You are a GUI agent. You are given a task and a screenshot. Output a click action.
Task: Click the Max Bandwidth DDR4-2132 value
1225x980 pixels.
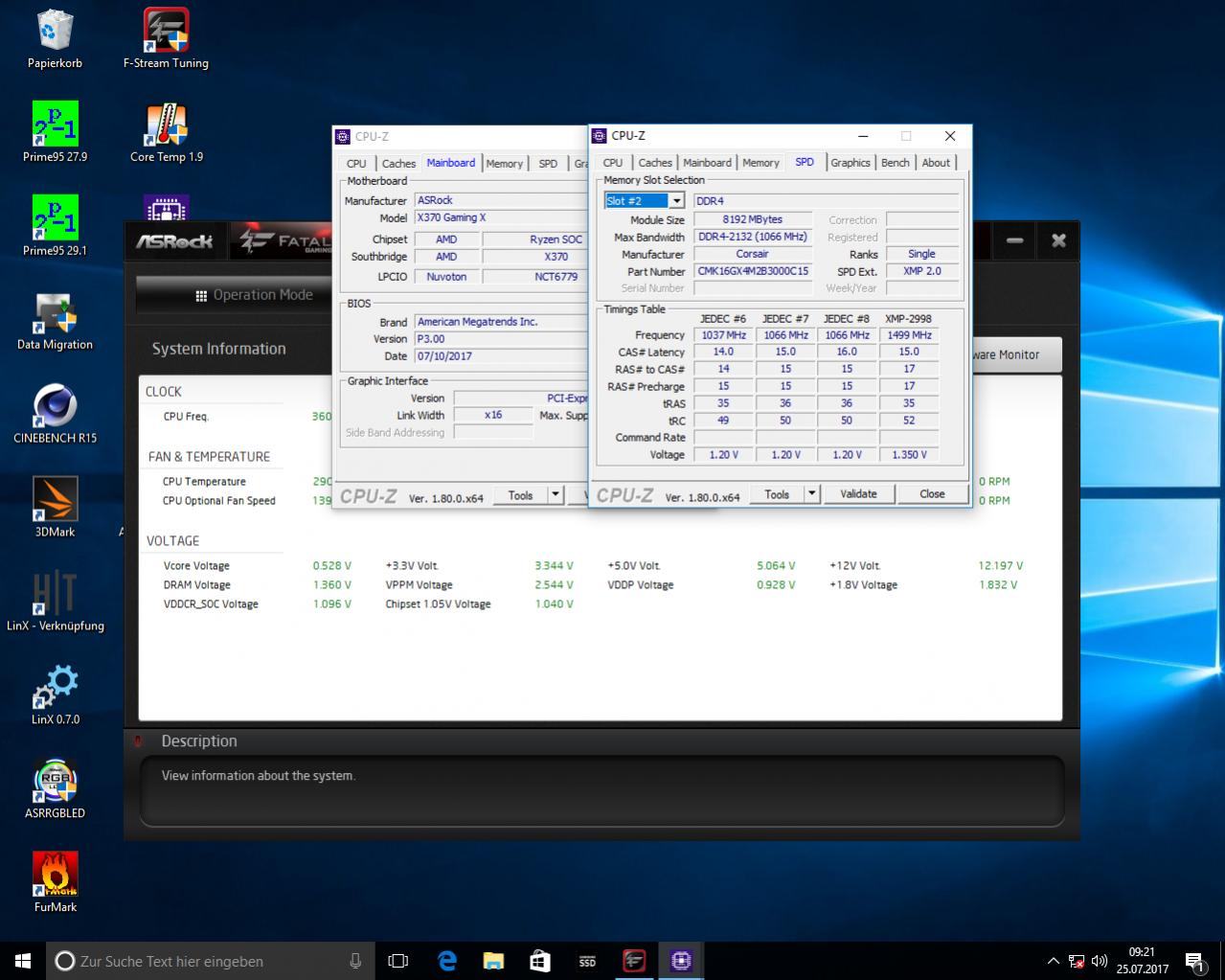tap(753, 237)
